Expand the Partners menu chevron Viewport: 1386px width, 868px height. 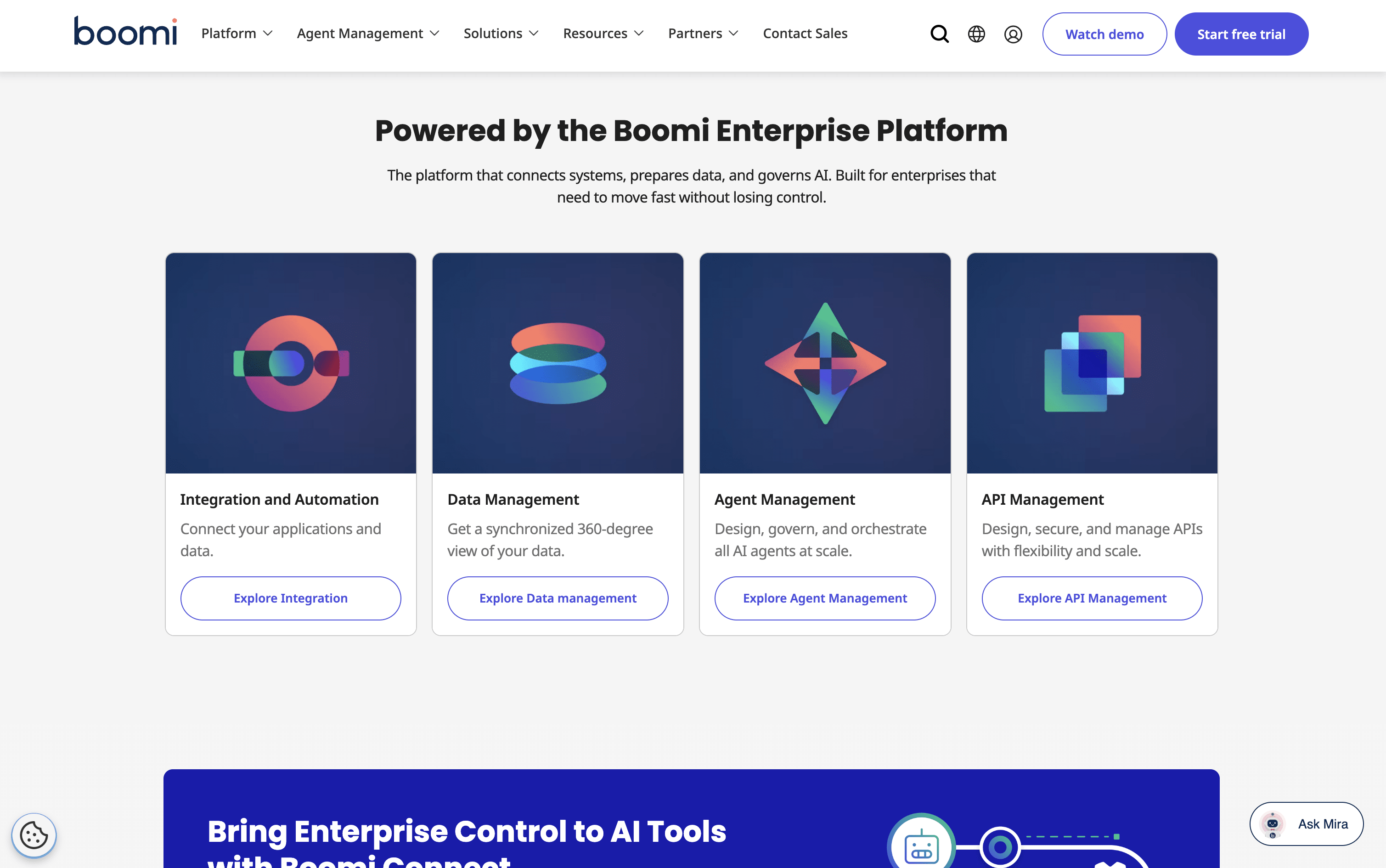733,33
